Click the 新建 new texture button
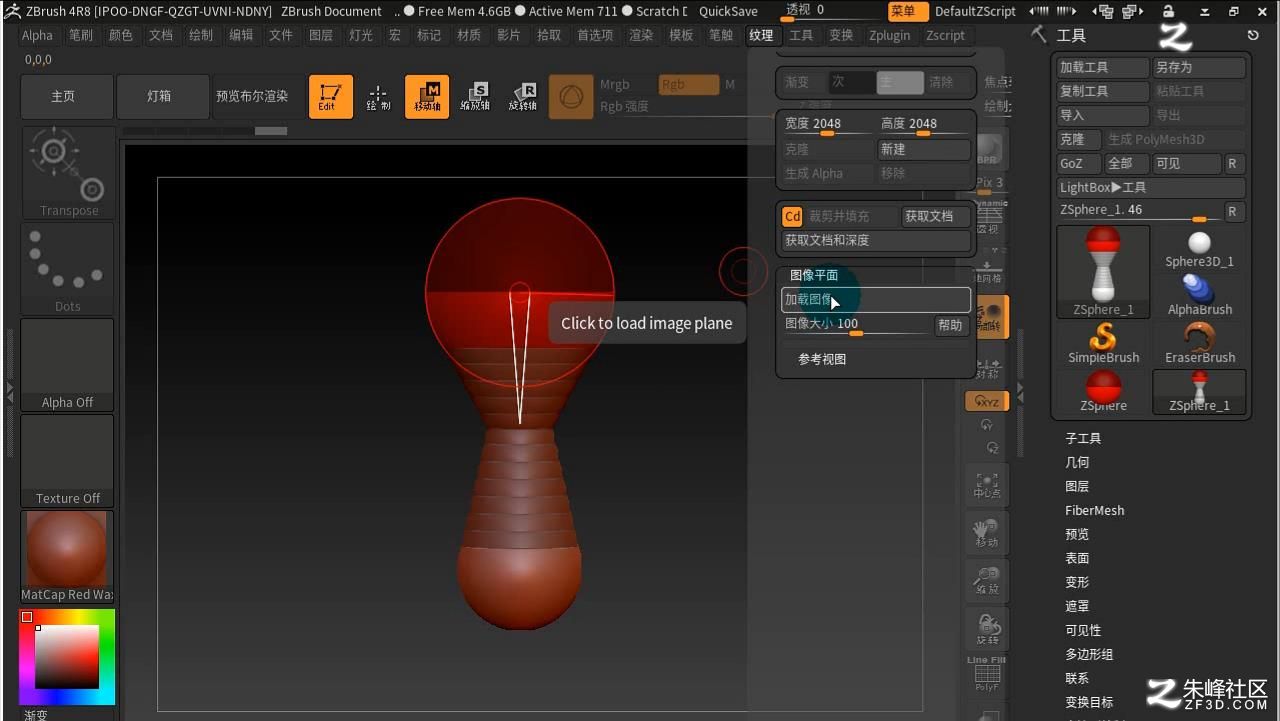1280x721 pixels. [924, 149]
